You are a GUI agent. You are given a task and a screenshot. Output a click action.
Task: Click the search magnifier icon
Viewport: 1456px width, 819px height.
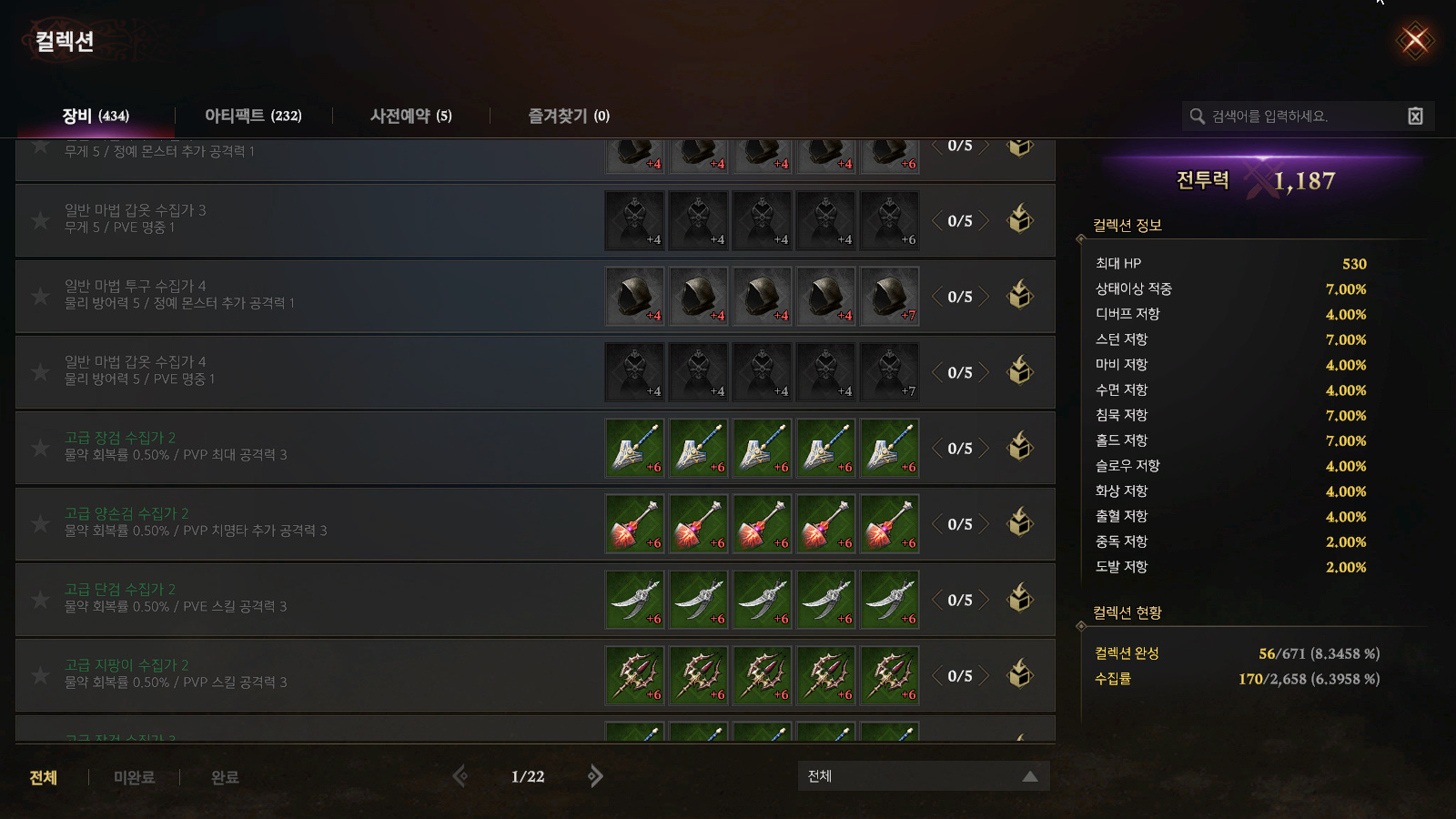(x=1198, y=116)
